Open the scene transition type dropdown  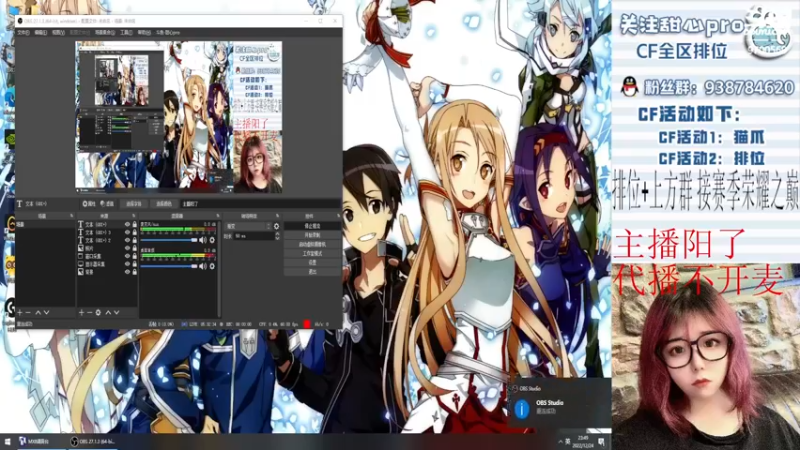point(248,226)
